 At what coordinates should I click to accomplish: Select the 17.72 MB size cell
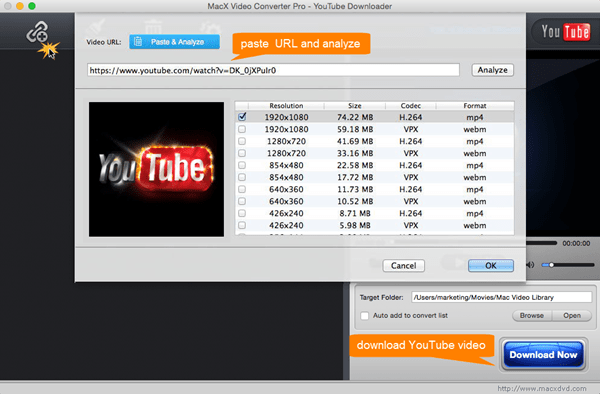click(355, 177)
